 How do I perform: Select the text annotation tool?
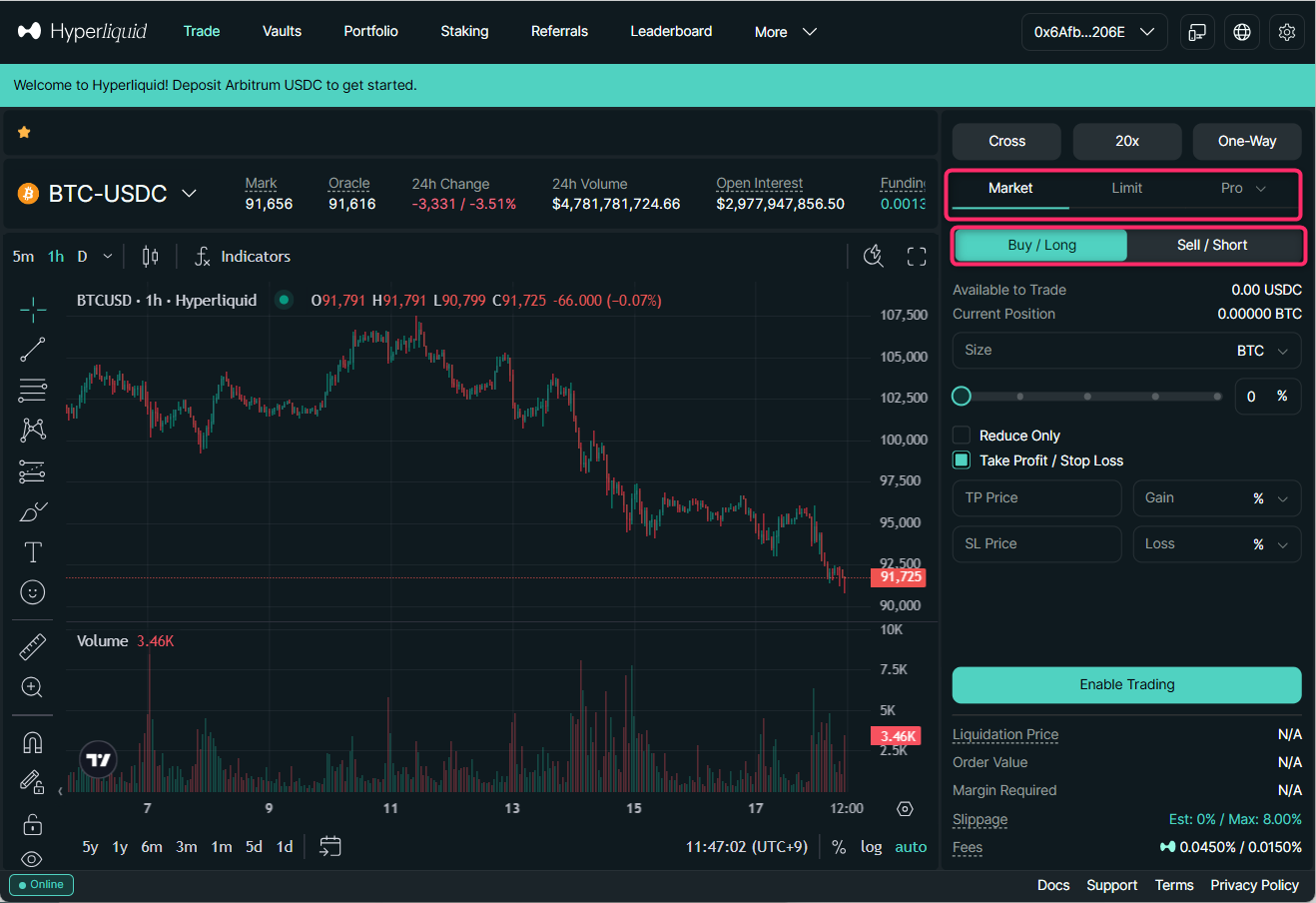coord(33,552)
